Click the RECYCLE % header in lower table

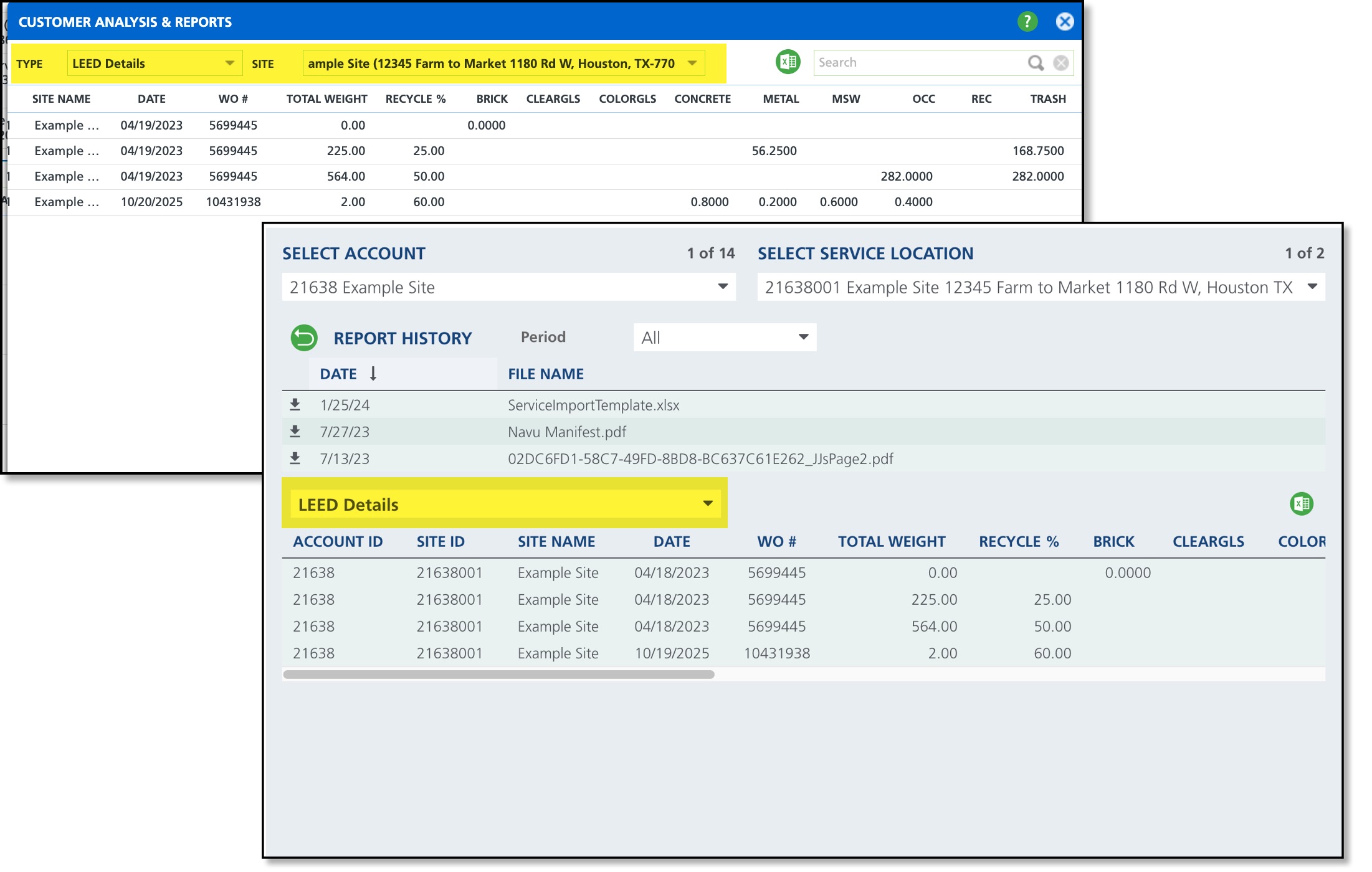(x=1018, y=542)
